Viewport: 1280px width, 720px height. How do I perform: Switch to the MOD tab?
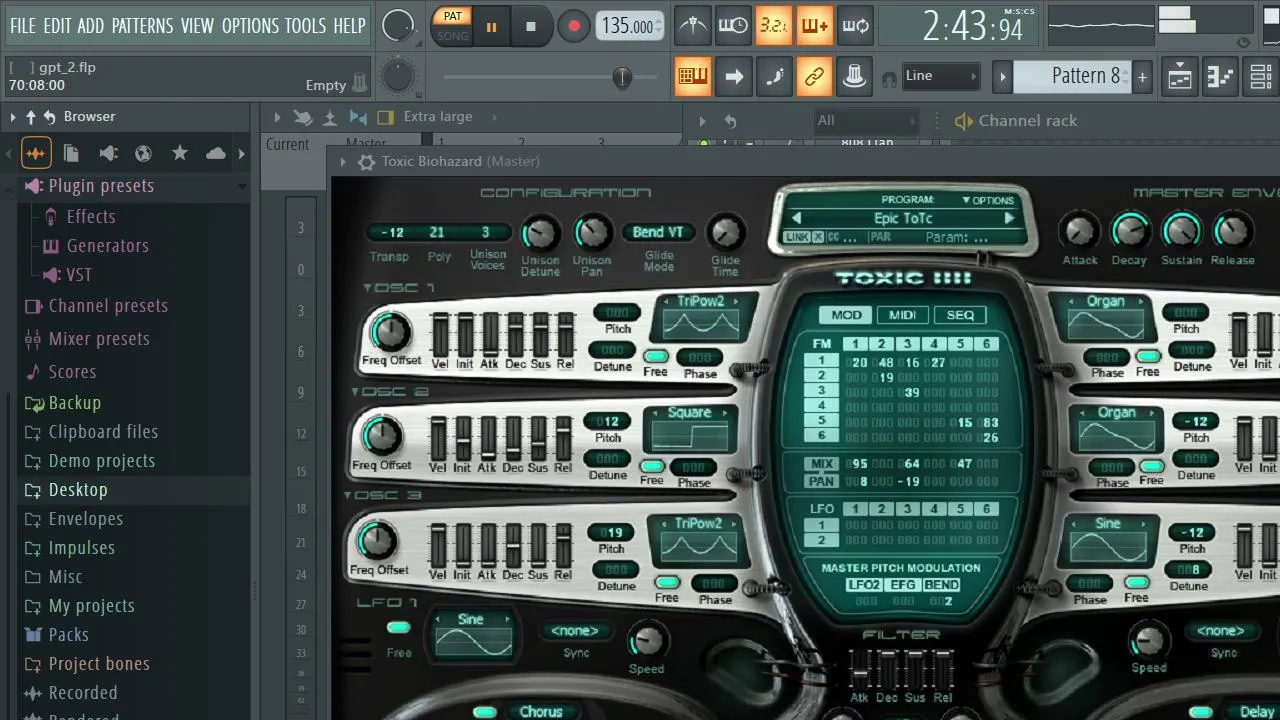pyautogui.click(x=846, y=315)
